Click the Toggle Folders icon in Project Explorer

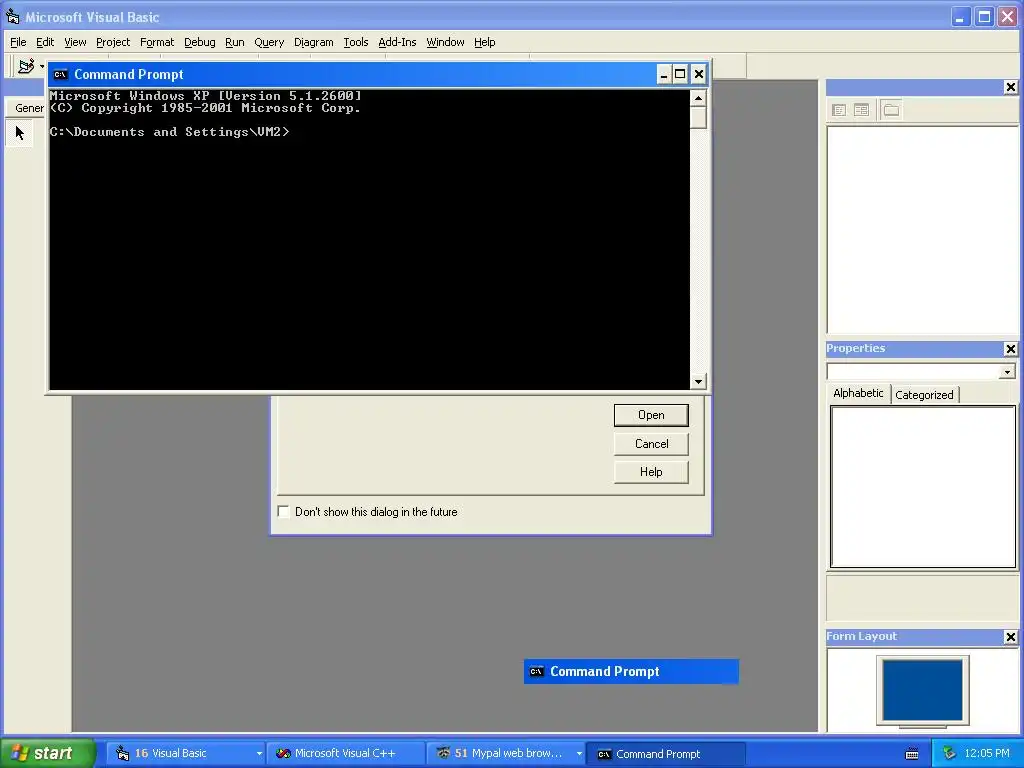pos(891,110)
